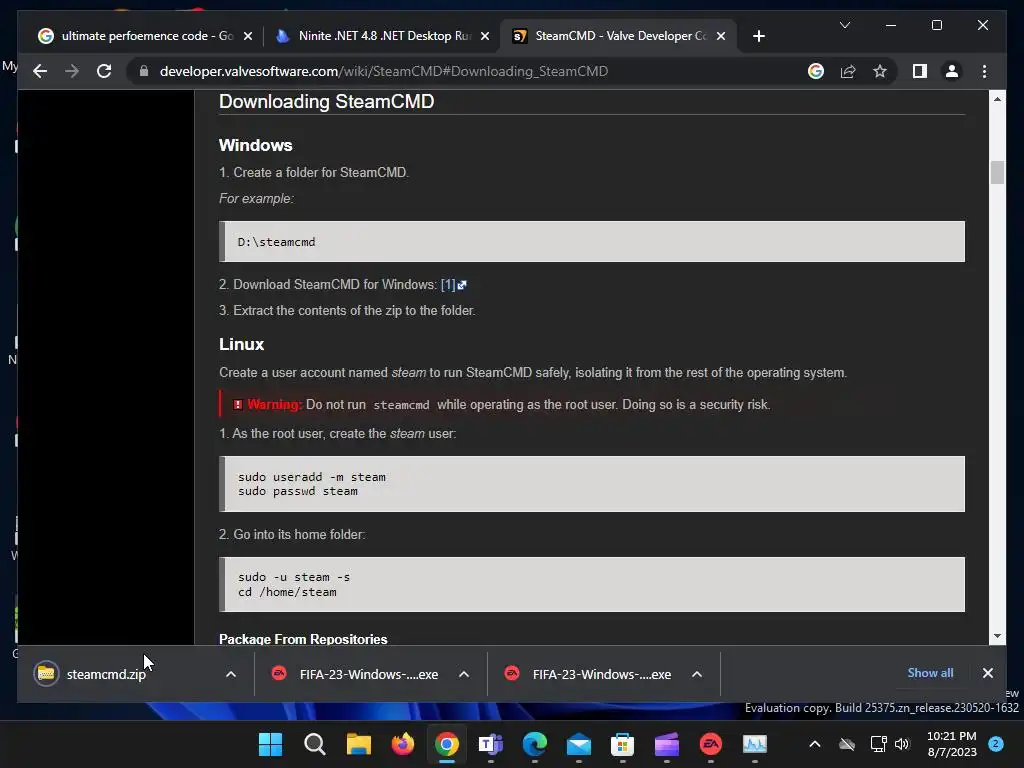Open the browser side panel
The height and width of the screenshot is (768, 1024).
pos(920,71)
